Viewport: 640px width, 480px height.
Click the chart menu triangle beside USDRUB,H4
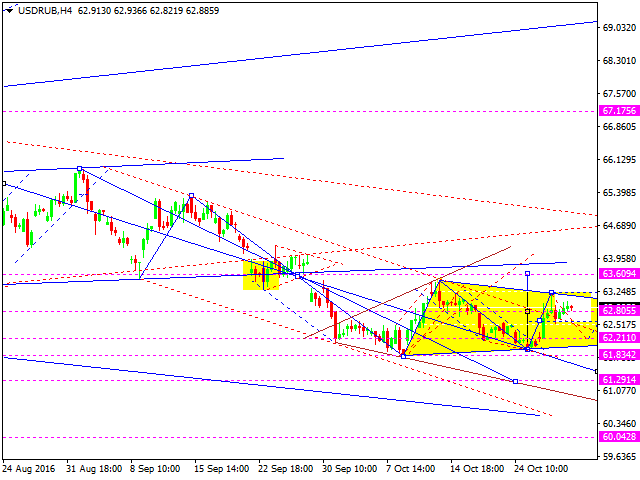point(9,11)
